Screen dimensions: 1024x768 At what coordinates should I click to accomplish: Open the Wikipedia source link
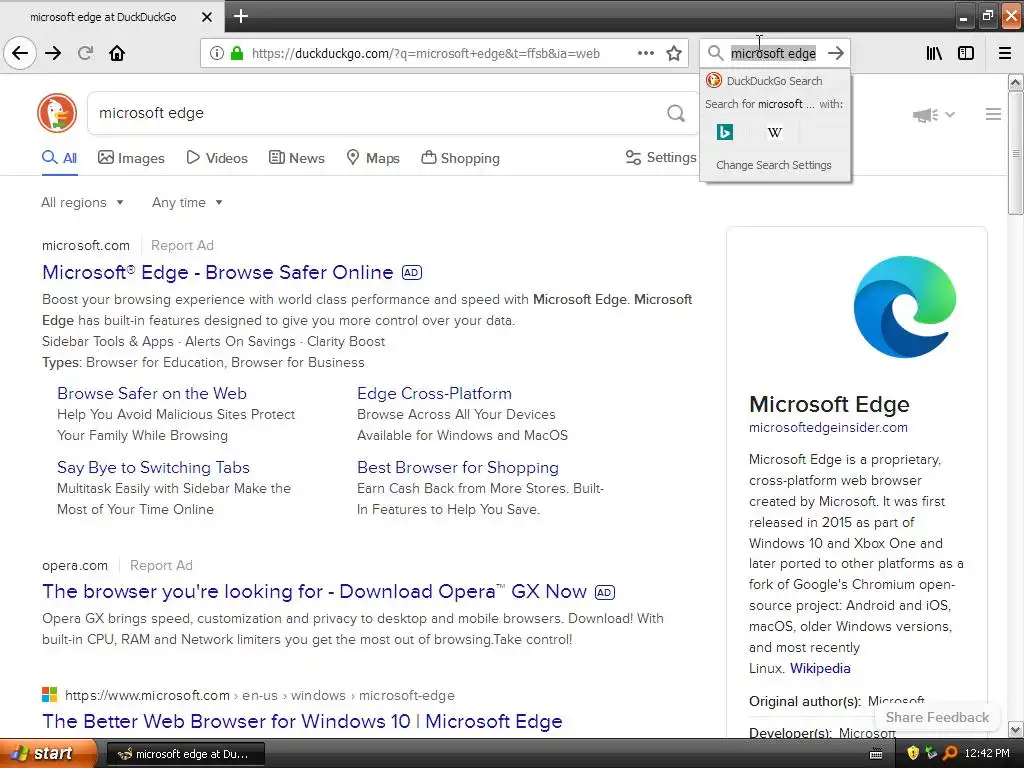[x=820, y=668]
